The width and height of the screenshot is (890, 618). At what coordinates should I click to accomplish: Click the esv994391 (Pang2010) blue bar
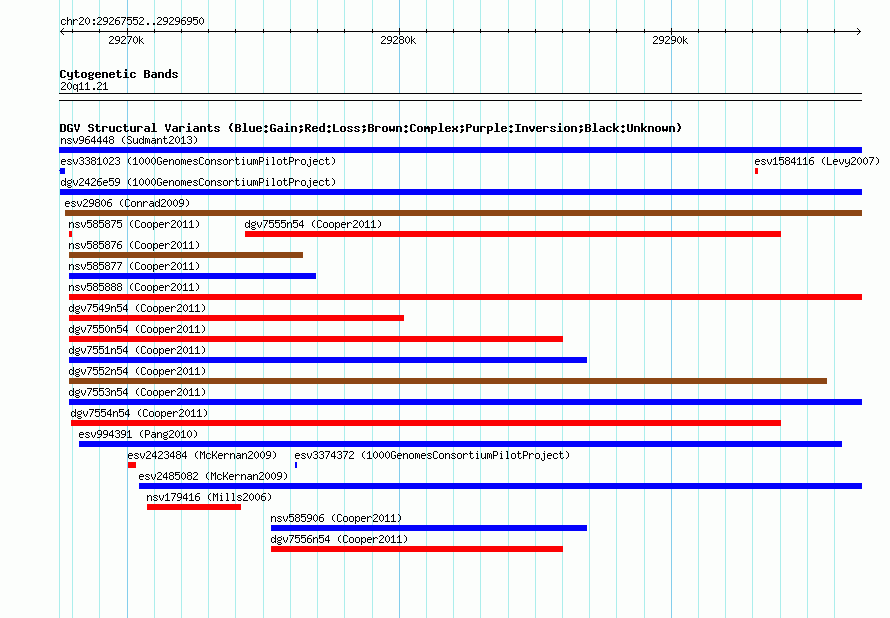point(460,444)
